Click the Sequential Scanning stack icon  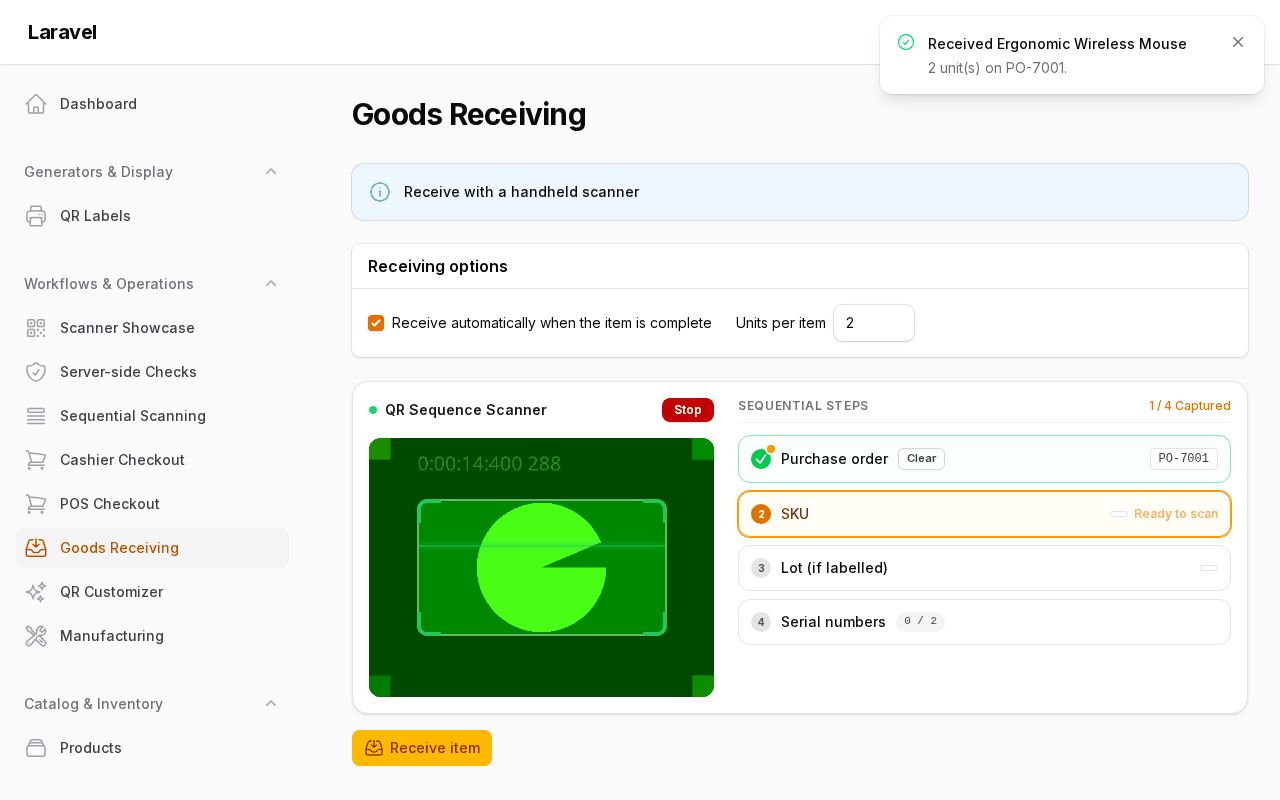36,416
